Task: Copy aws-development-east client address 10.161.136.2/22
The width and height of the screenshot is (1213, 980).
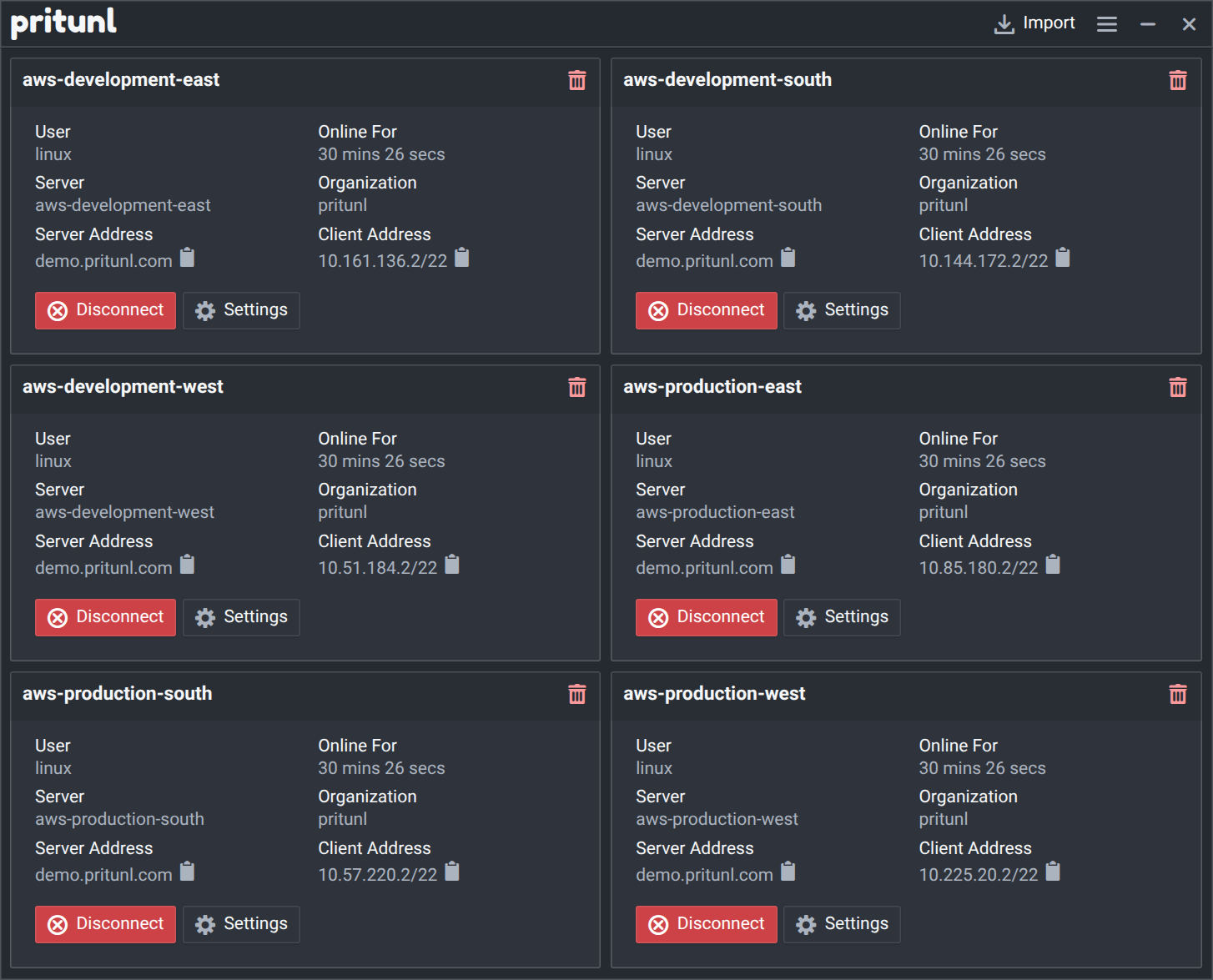Action: point(462,259)
